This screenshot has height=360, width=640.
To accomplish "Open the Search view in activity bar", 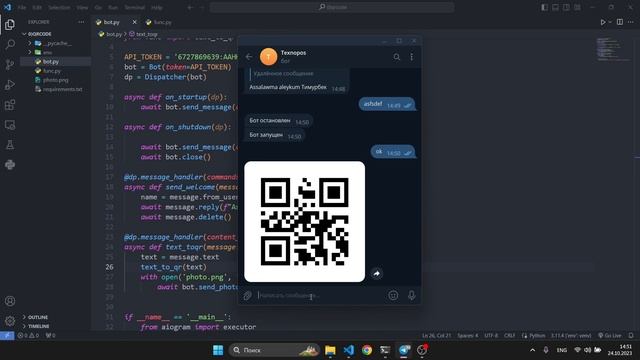I will point(10,44).
